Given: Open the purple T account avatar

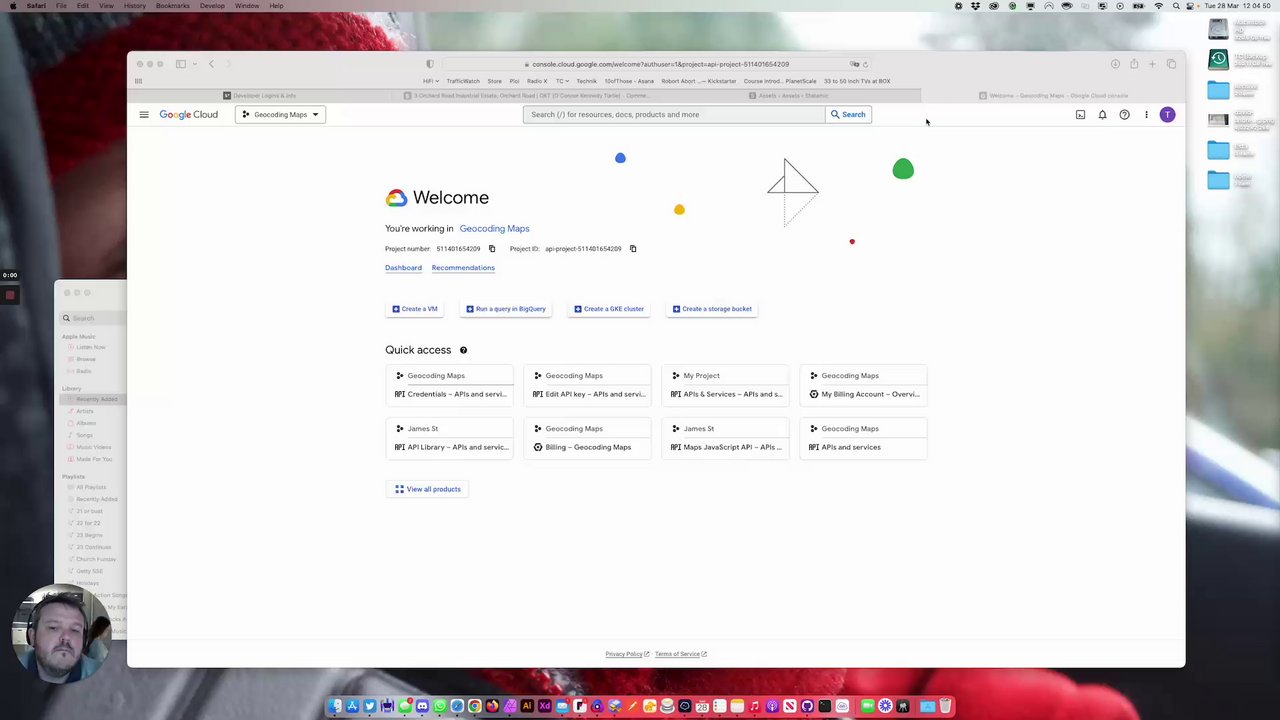Looking at the screenshot, I should pos(1167,115).
